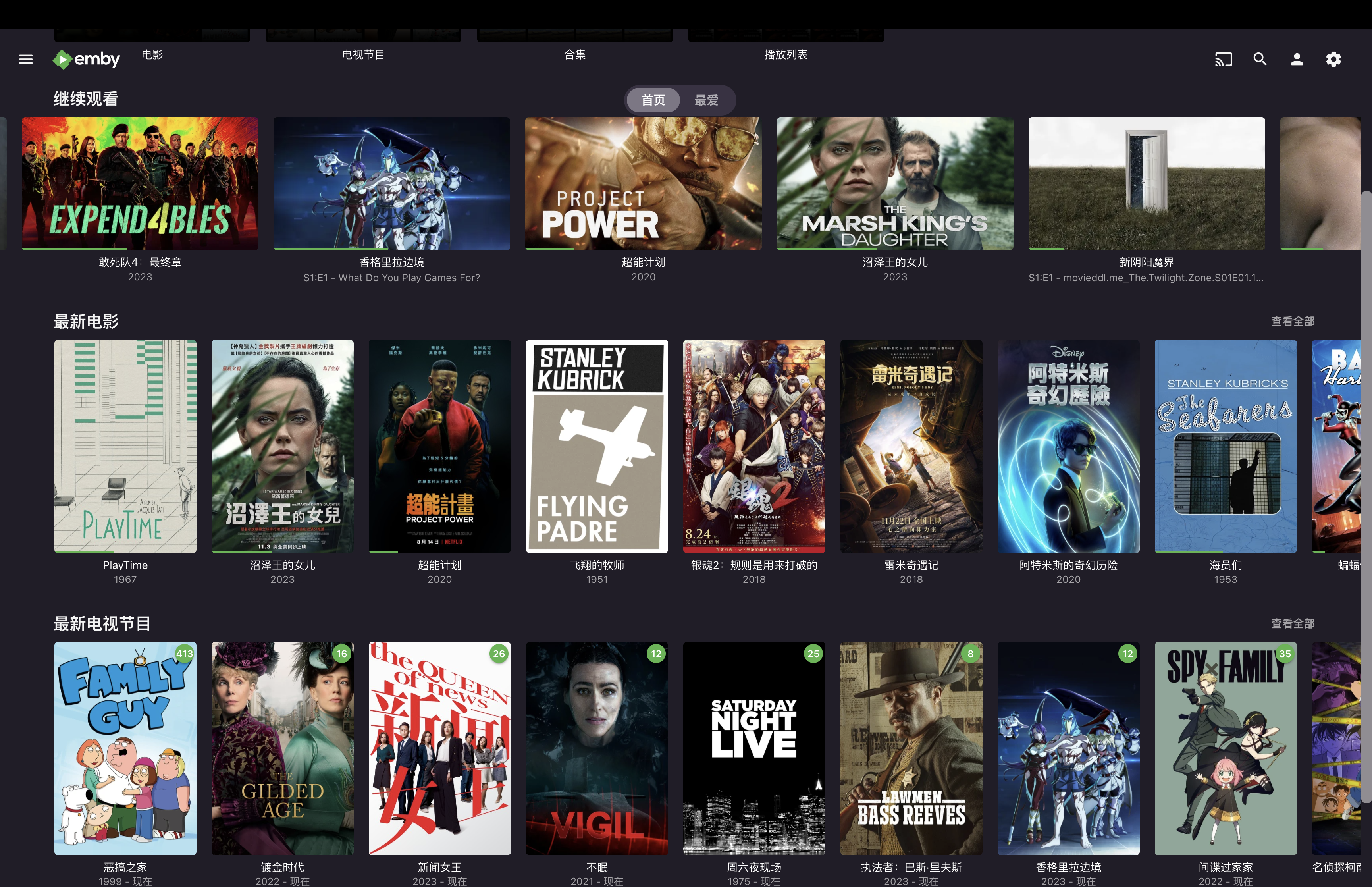Click the 超能计划 title under continue watching
1372x887 pixels.
point(643,262)
